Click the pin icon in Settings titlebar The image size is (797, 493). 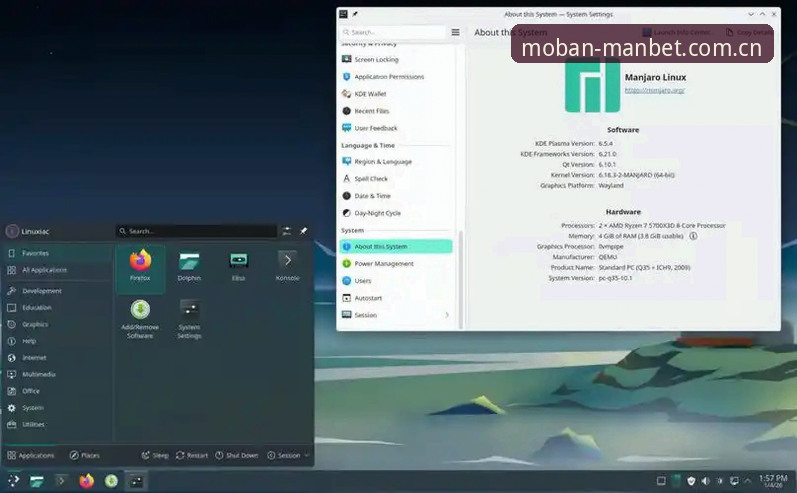355,14
